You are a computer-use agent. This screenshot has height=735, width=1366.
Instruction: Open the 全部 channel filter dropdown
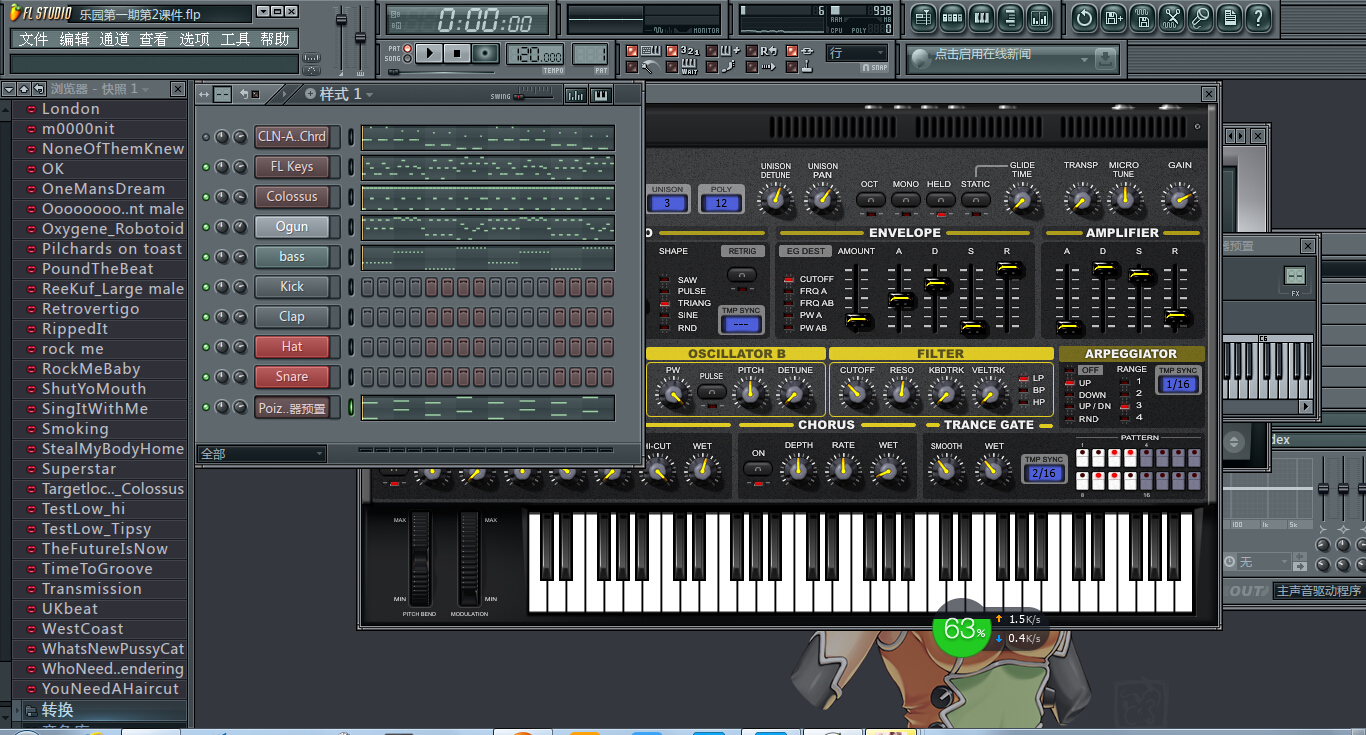(x=262, y=454)
